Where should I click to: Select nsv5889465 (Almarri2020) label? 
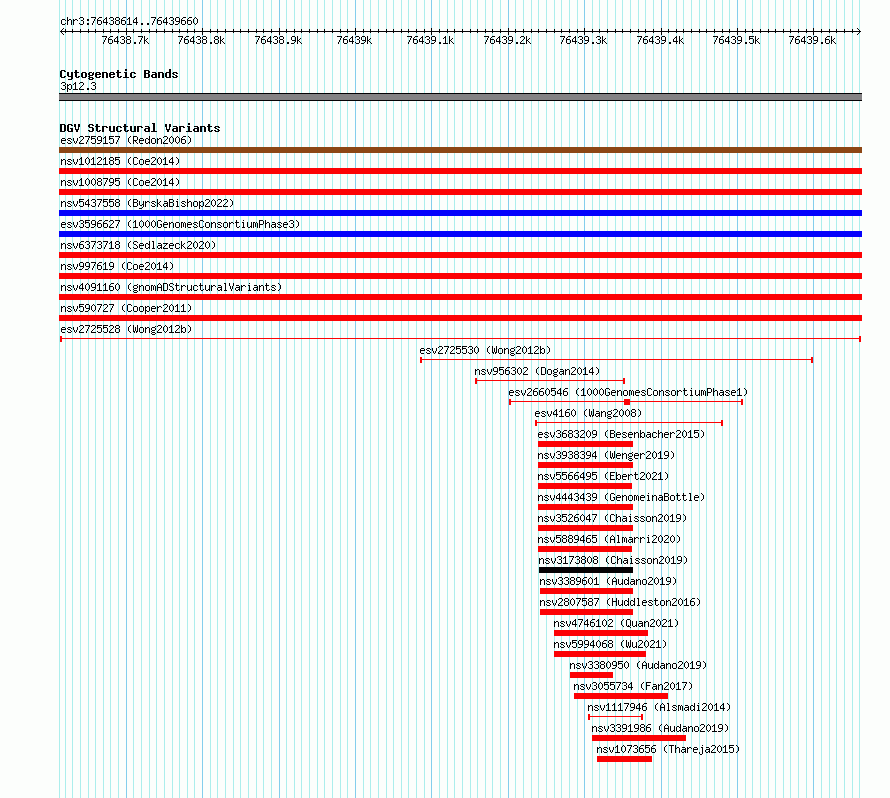click(x=609, y=539)
